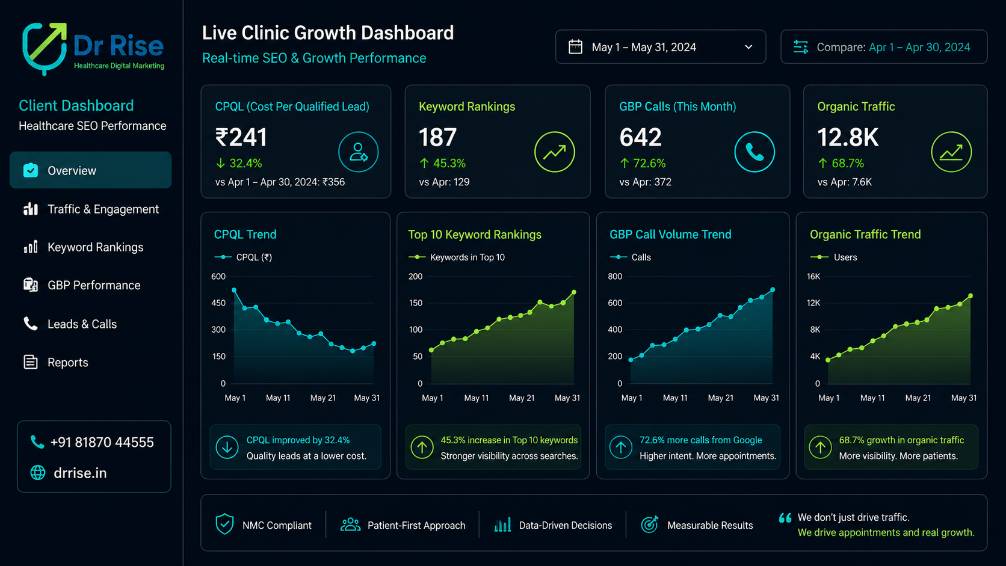Viewport: 1006px width, 566px height.
Task: Call the +91 81870 44555 number
Action: click(x=102, y=442)
